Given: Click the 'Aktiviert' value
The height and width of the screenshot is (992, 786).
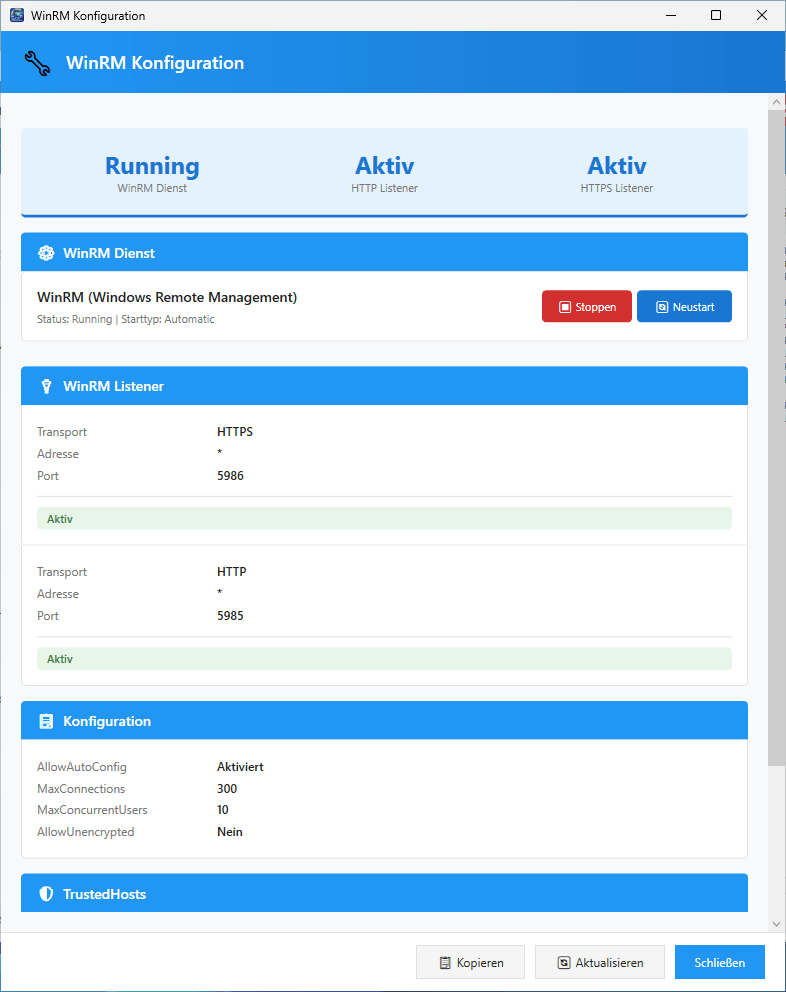Looking at the screenshot, I should point(240,767).
